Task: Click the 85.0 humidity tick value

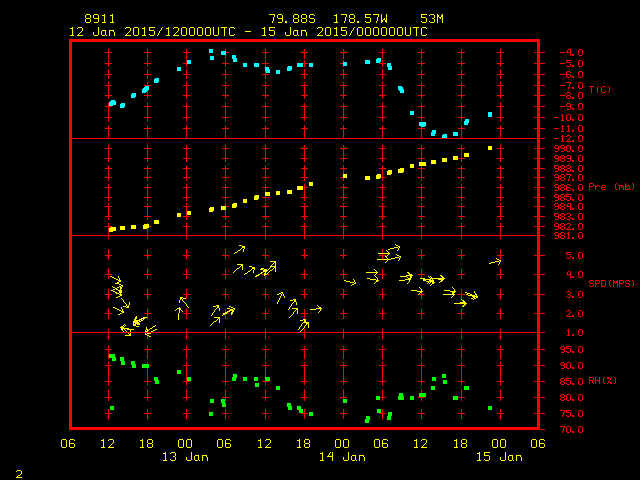Action: (571, 382)
